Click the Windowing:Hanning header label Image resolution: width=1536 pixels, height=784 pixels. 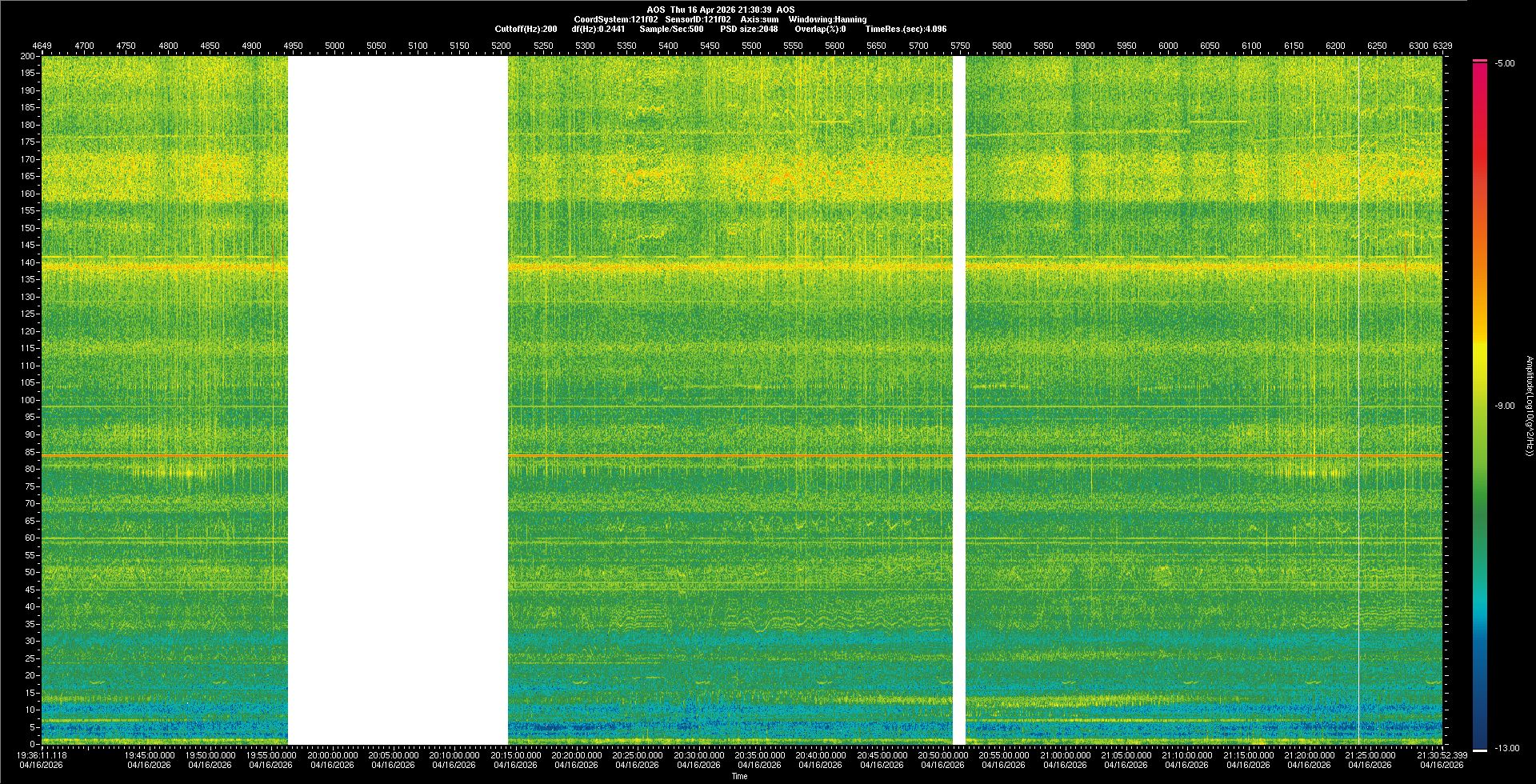(x=827, y=19)
